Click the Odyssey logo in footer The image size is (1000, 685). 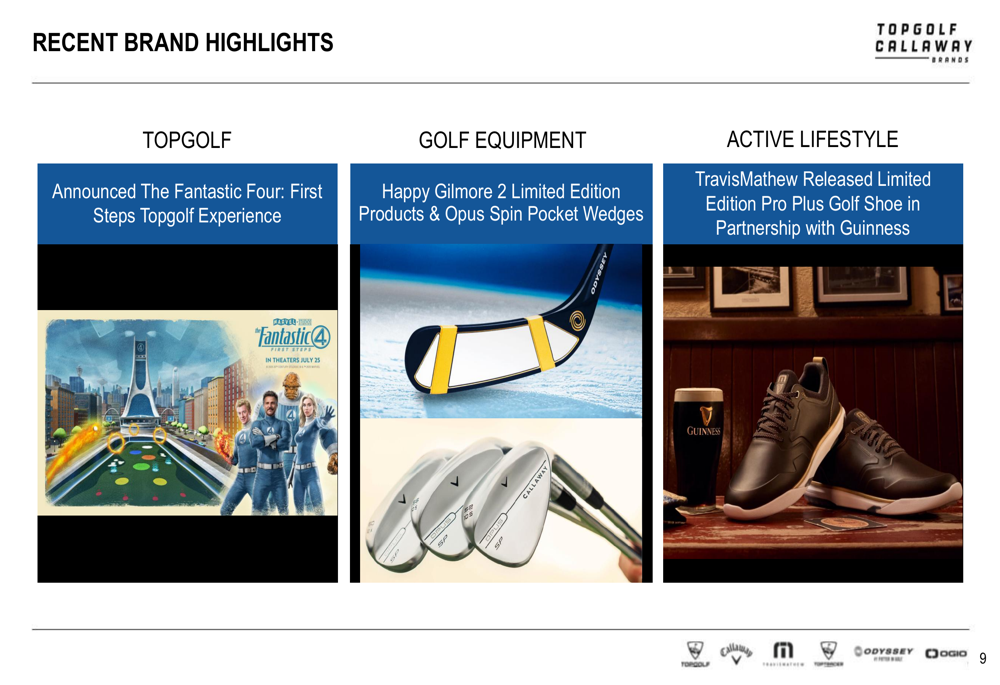(x=884, y=652)
